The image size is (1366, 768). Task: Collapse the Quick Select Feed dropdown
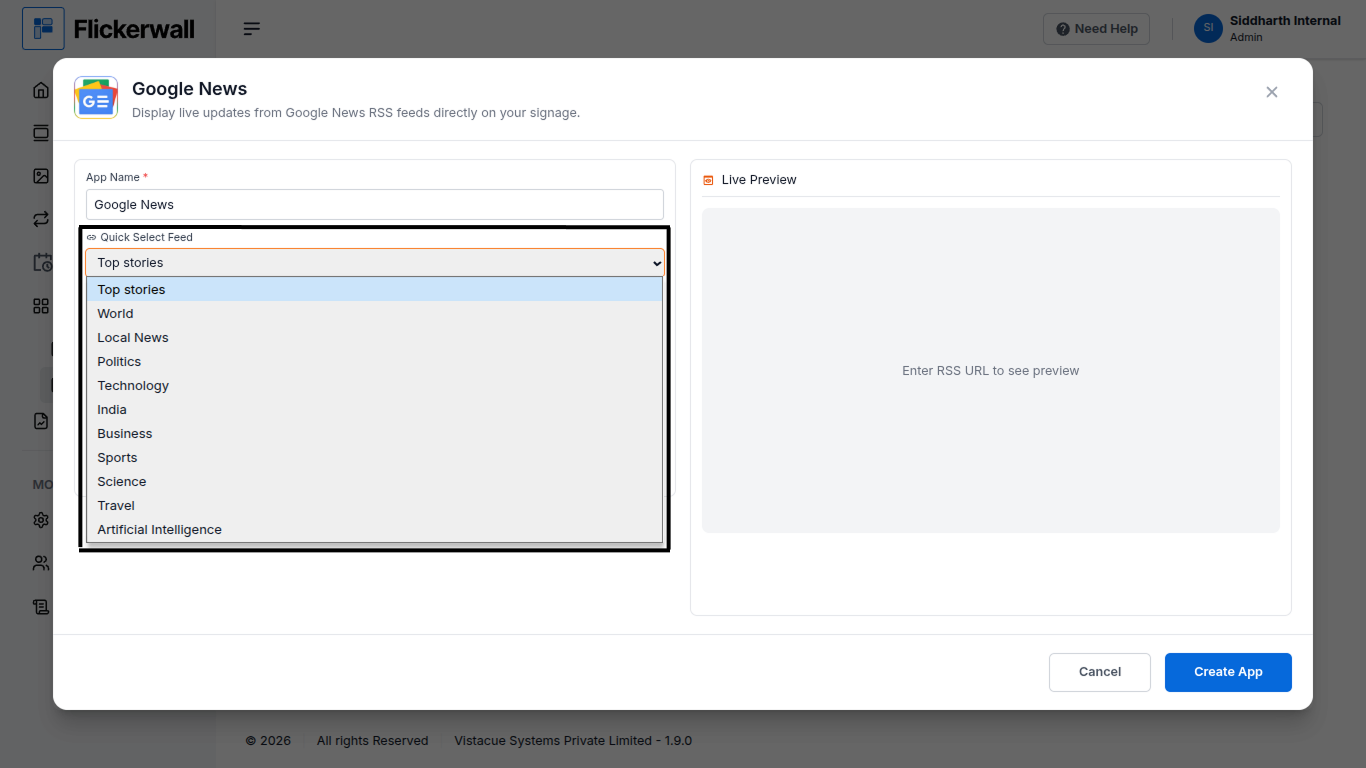click(x=375, y=263)
